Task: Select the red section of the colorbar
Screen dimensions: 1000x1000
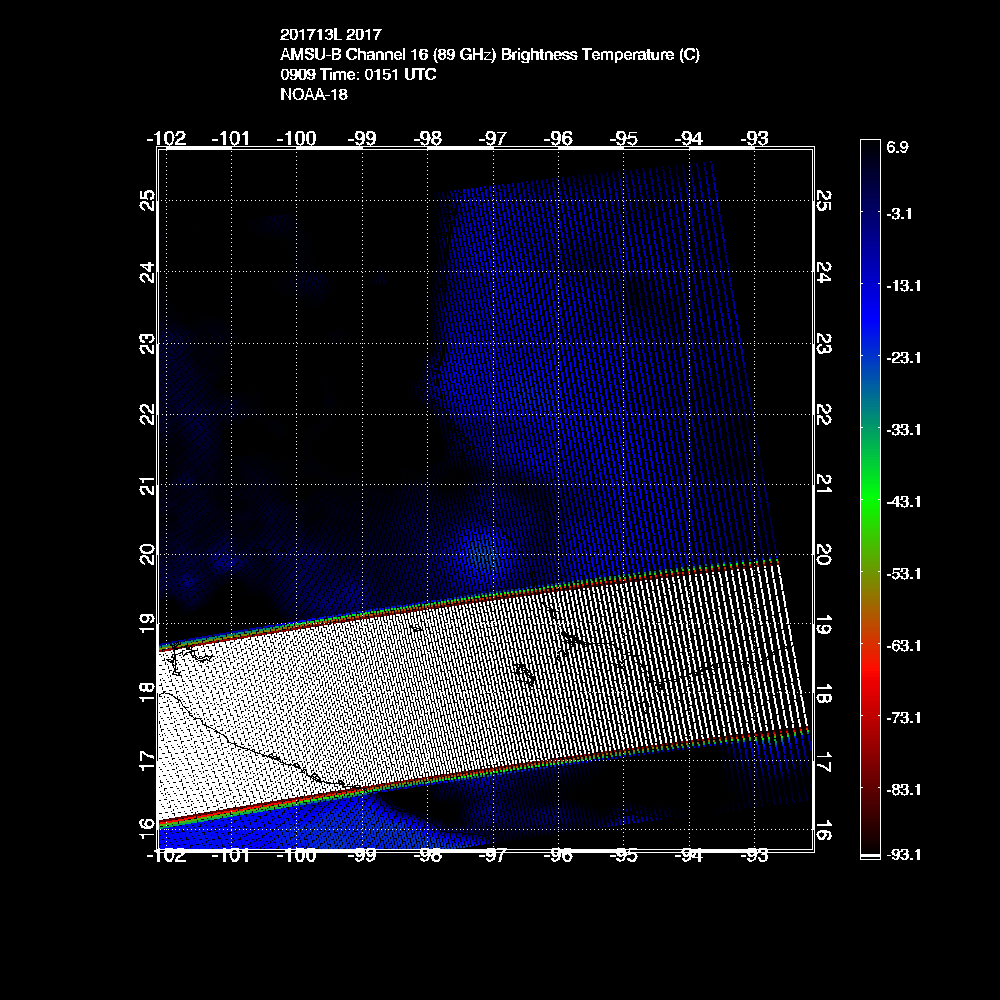Action: tap(868, 690)
